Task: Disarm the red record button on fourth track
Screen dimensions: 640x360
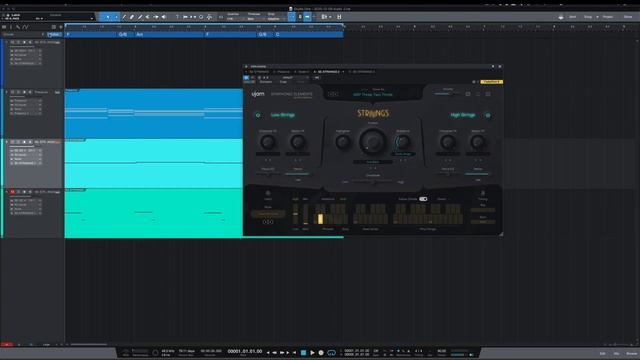Action: click(13, 192)
